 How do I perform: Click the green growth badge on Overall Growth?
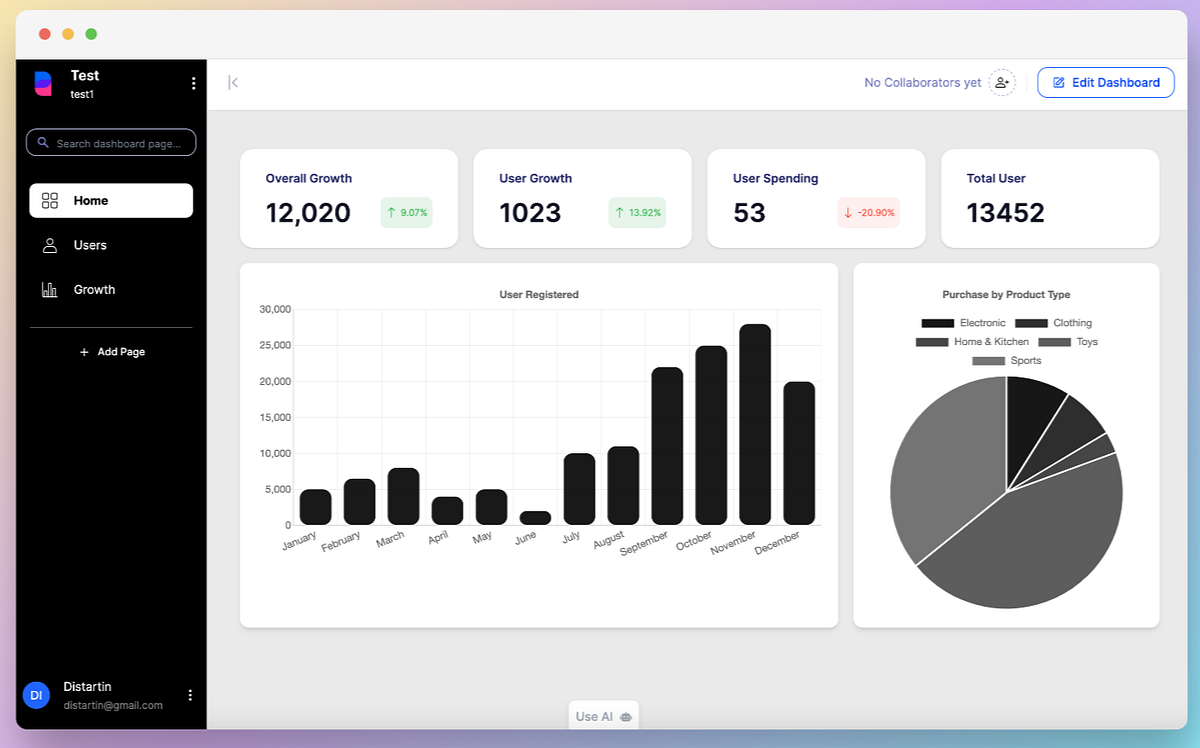pyautogui.click(x=406, y=213)
